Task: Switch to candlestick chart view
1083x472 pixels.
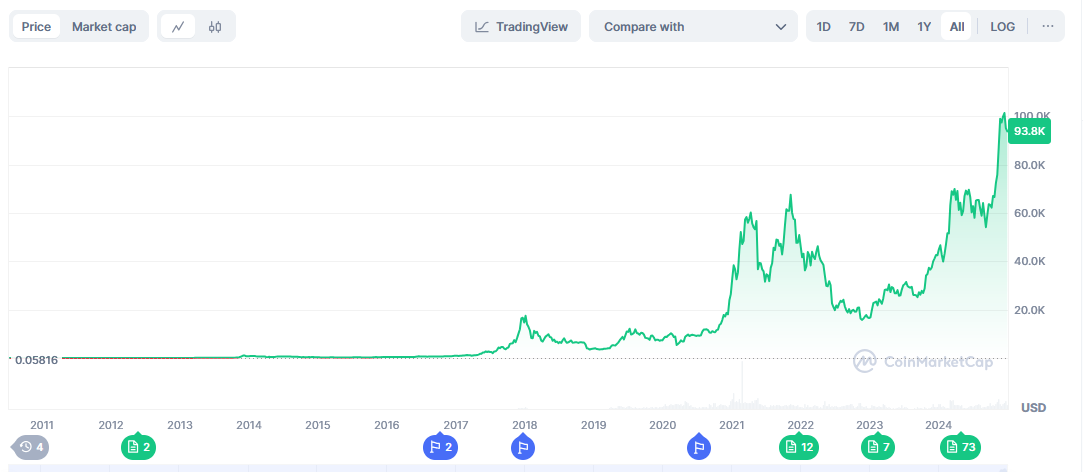Action: click(215, 27)
